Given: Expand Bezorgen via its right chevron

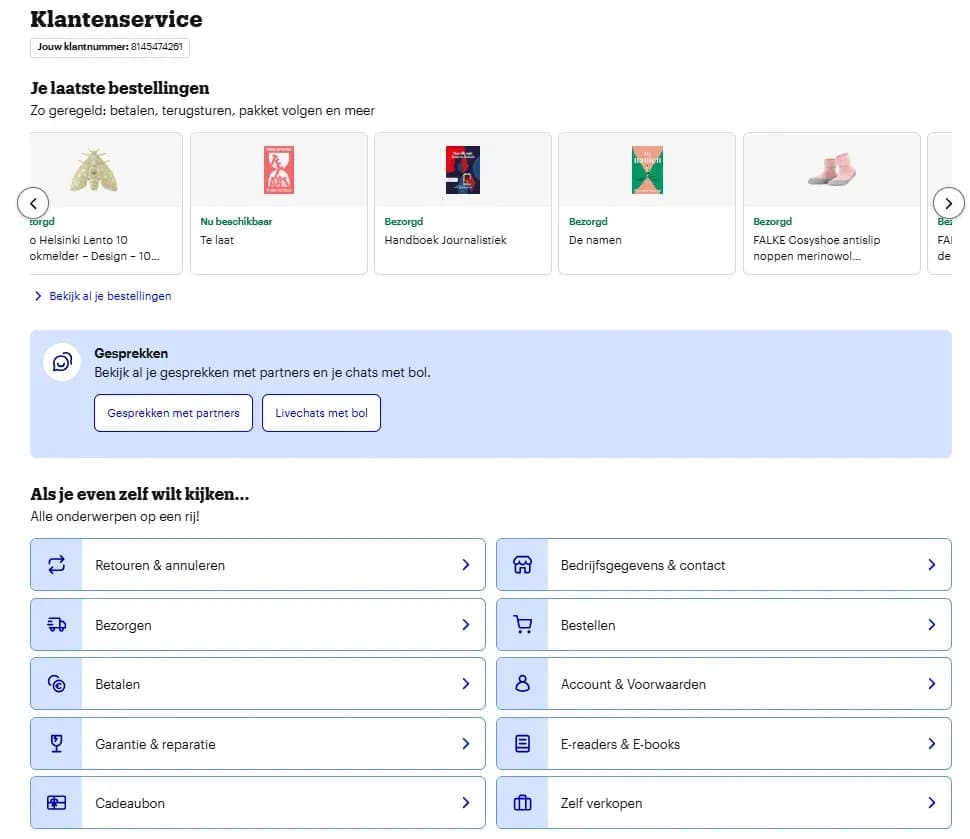Looking at the screenshot, I should (466, 624).
